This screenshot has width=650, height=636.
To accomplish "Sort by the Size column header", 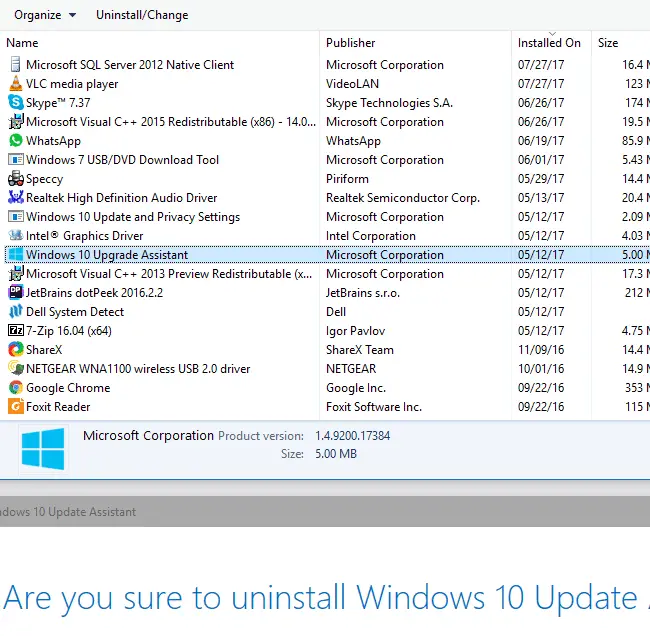I will coord(608,43).
